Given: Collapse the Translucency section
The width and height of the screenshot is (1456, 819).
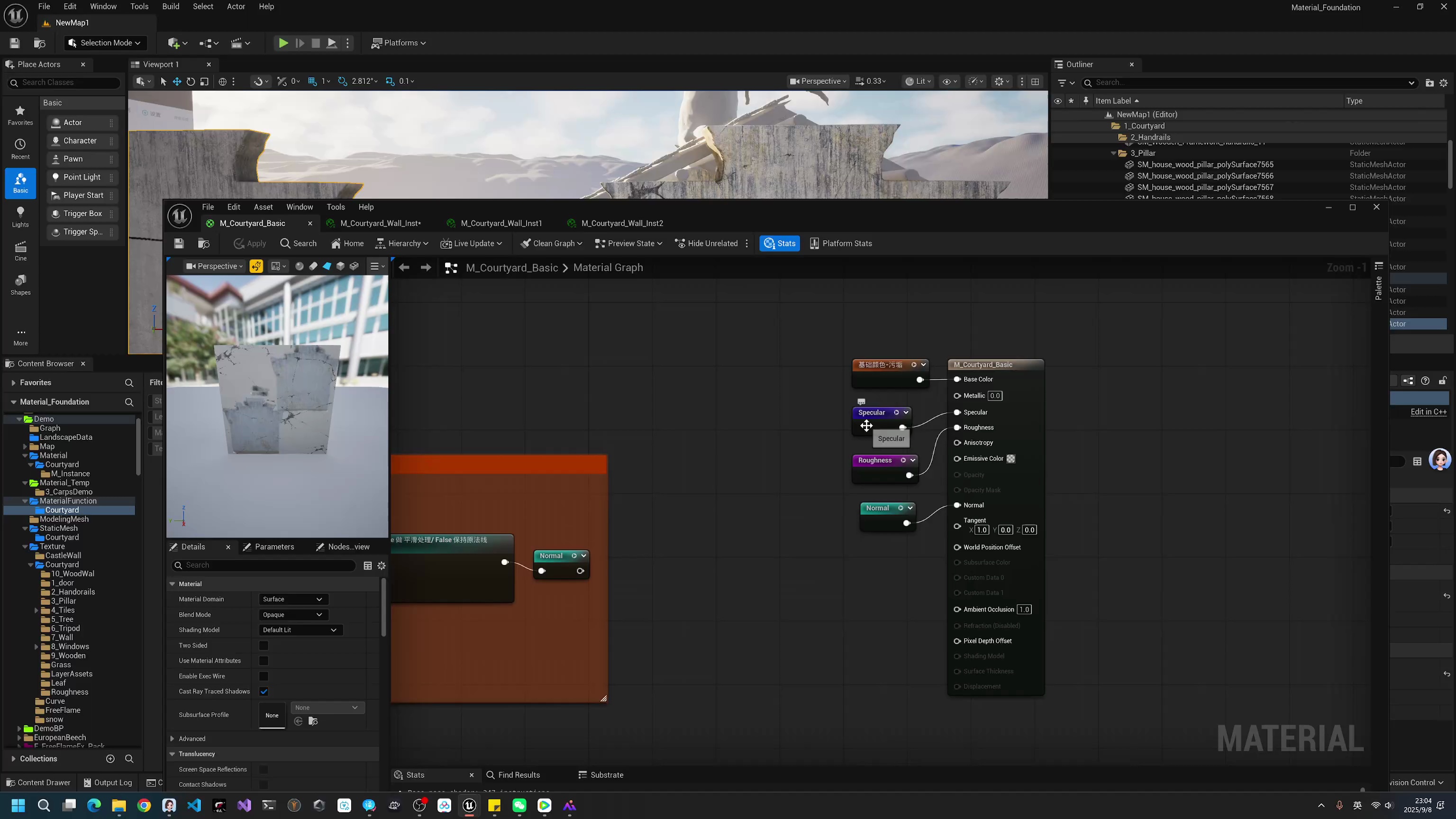Looking at the screenshot, I should pyautogui.click(x=173, y=754).
